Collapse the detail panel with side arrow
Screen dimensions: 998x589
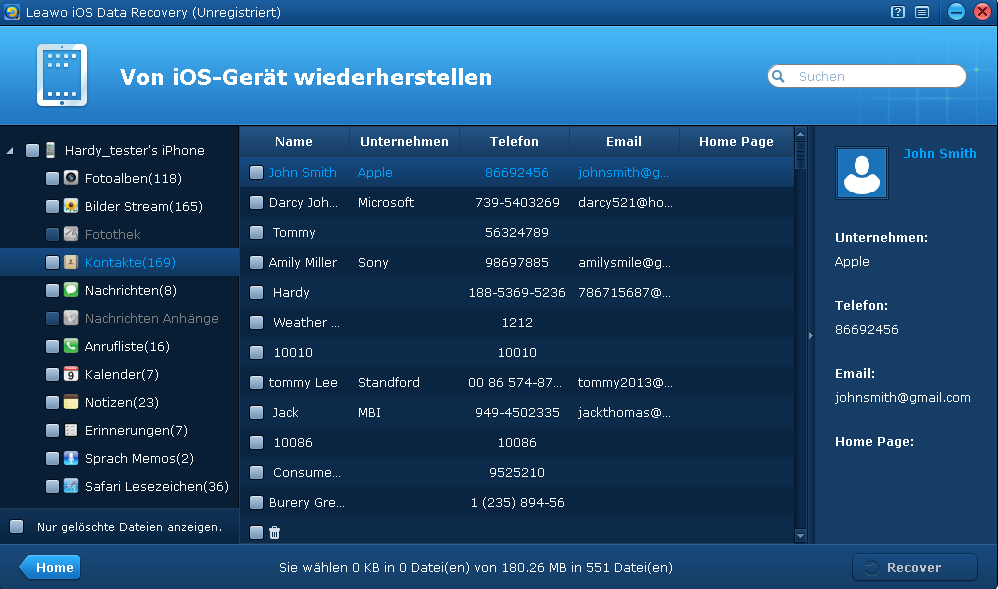click(811, 335)
